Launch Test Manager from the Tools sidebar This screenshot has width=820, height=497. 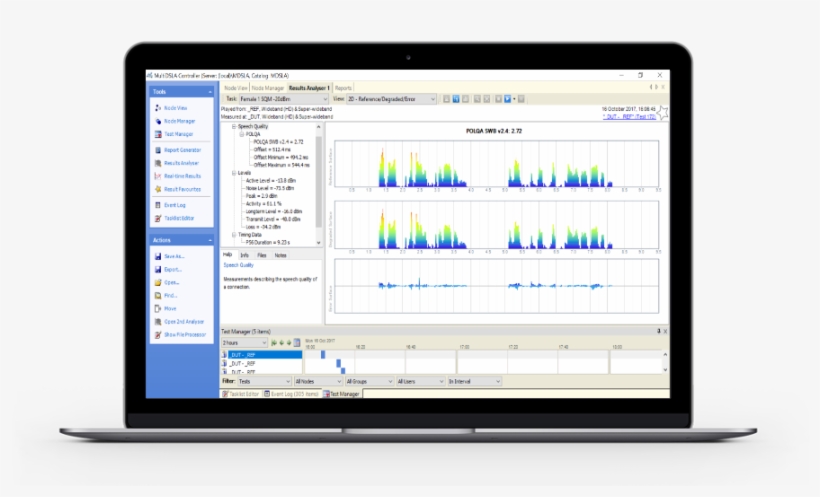pos(178,134)
